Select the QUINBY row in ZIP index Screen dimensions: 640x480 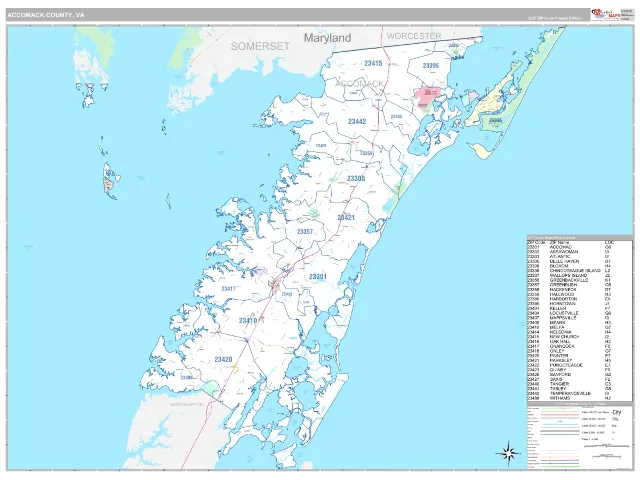570,370
